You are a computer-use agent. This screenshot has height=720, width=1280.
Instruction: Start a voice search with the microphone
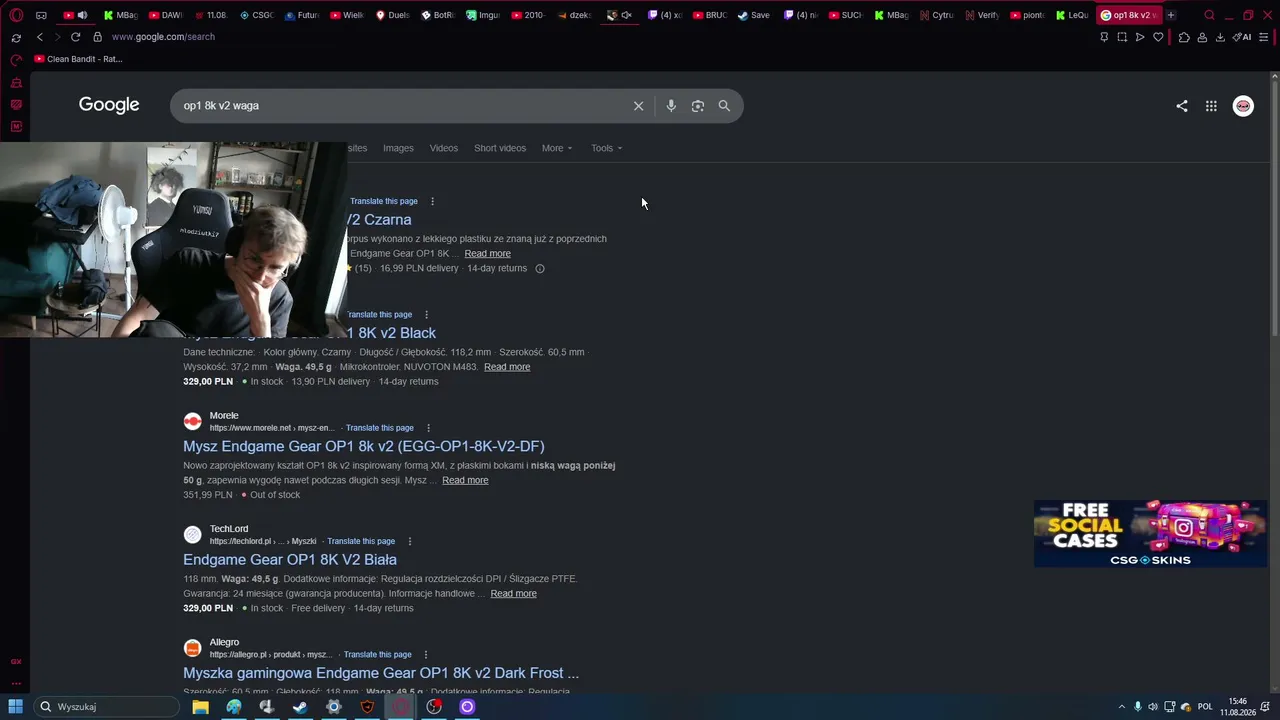click(x=671, y=106)
